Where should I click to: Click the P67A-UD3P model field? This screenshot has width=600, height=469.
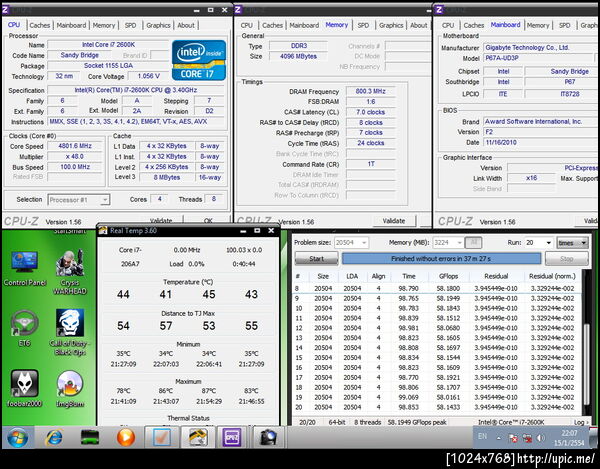(x=538, y=58)
